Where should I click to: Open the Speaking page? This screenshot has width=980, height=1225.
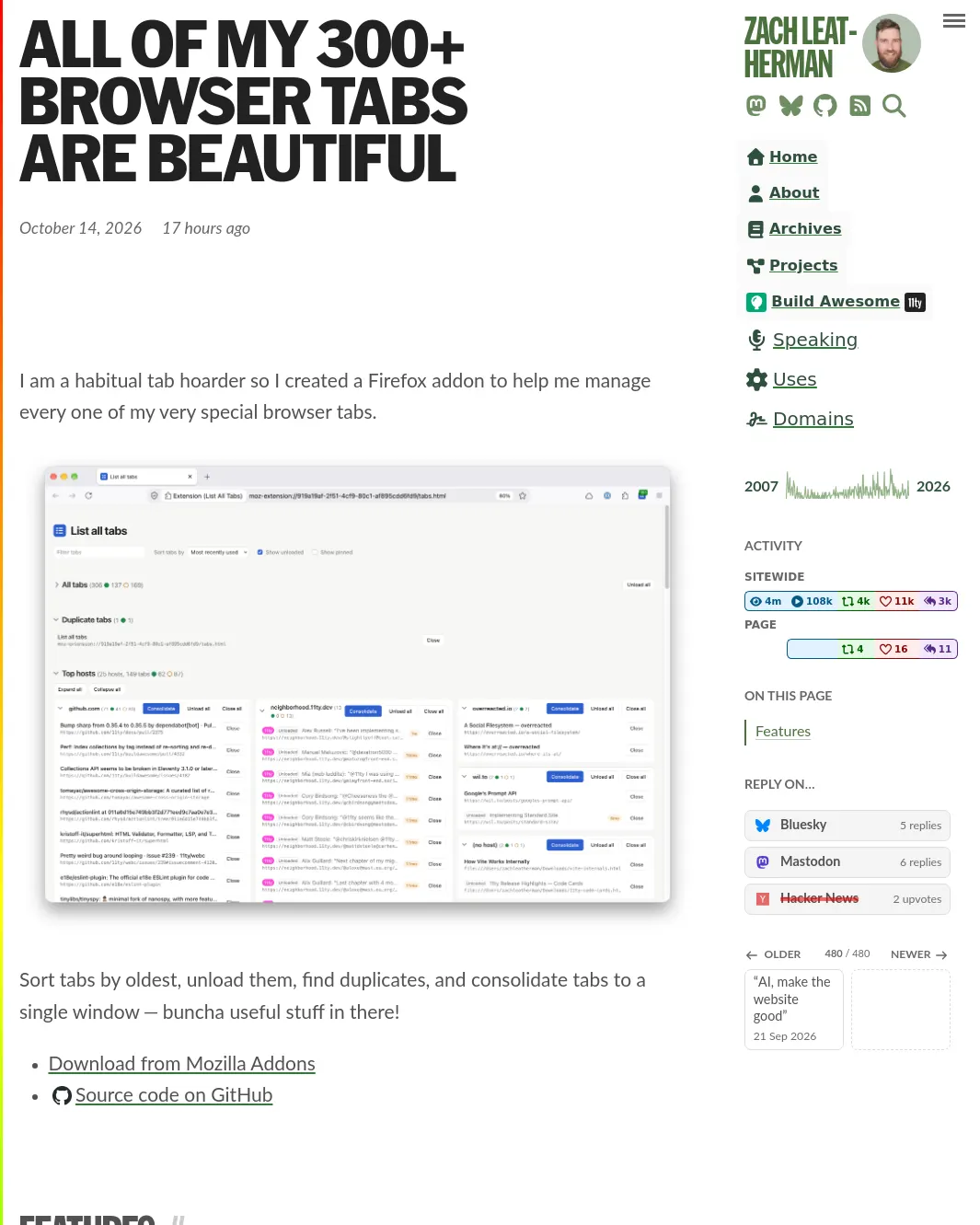(x=815, y=340)
